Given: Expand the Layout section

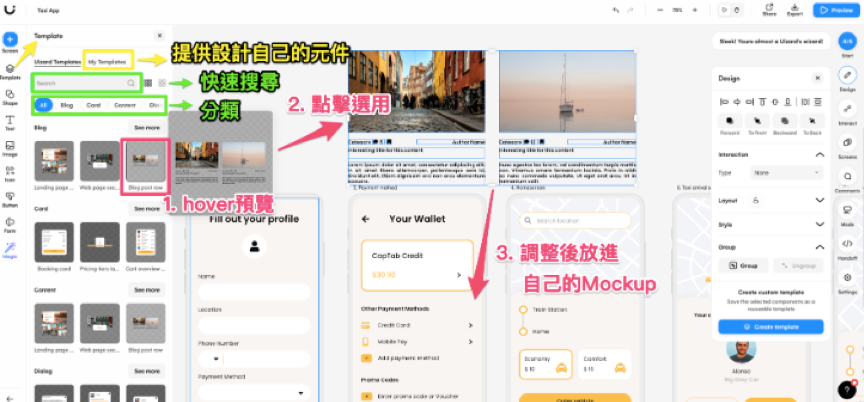Looking at the screenshot, I should 819,200.
